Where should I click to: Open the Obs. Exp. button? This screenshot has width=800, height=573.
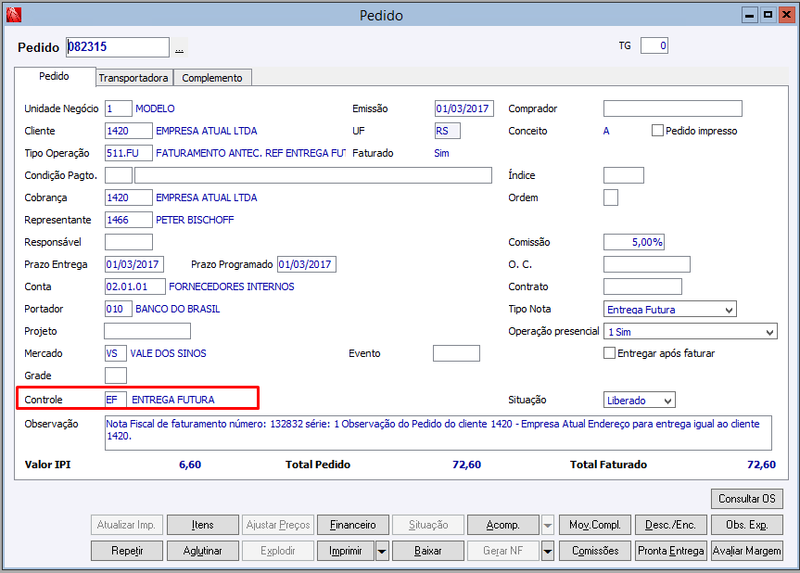pos(746,525)
